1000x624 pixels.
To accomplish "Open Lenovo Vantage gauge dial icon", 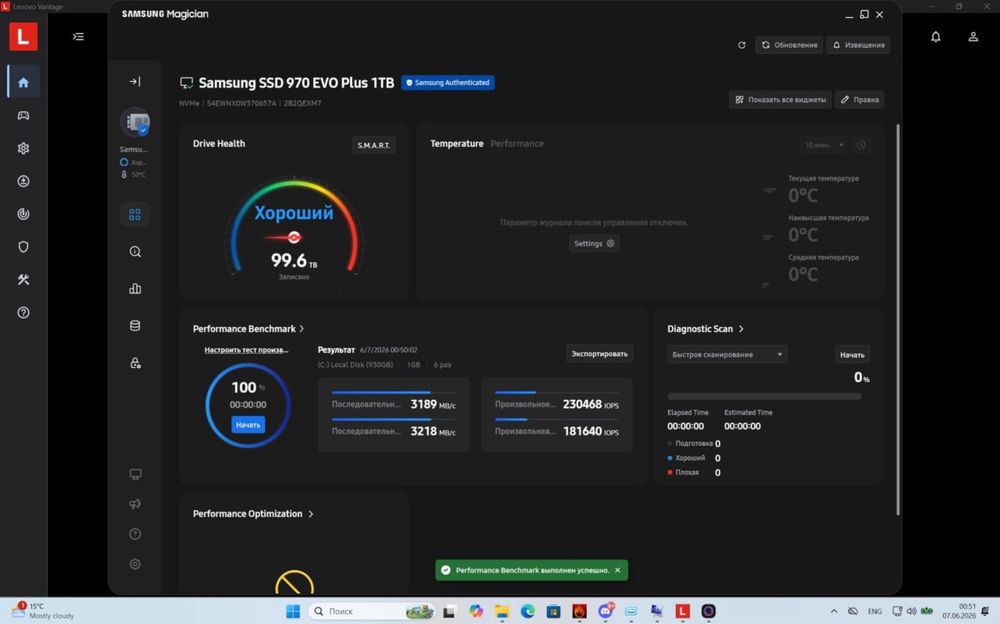I will click(24, 214).
